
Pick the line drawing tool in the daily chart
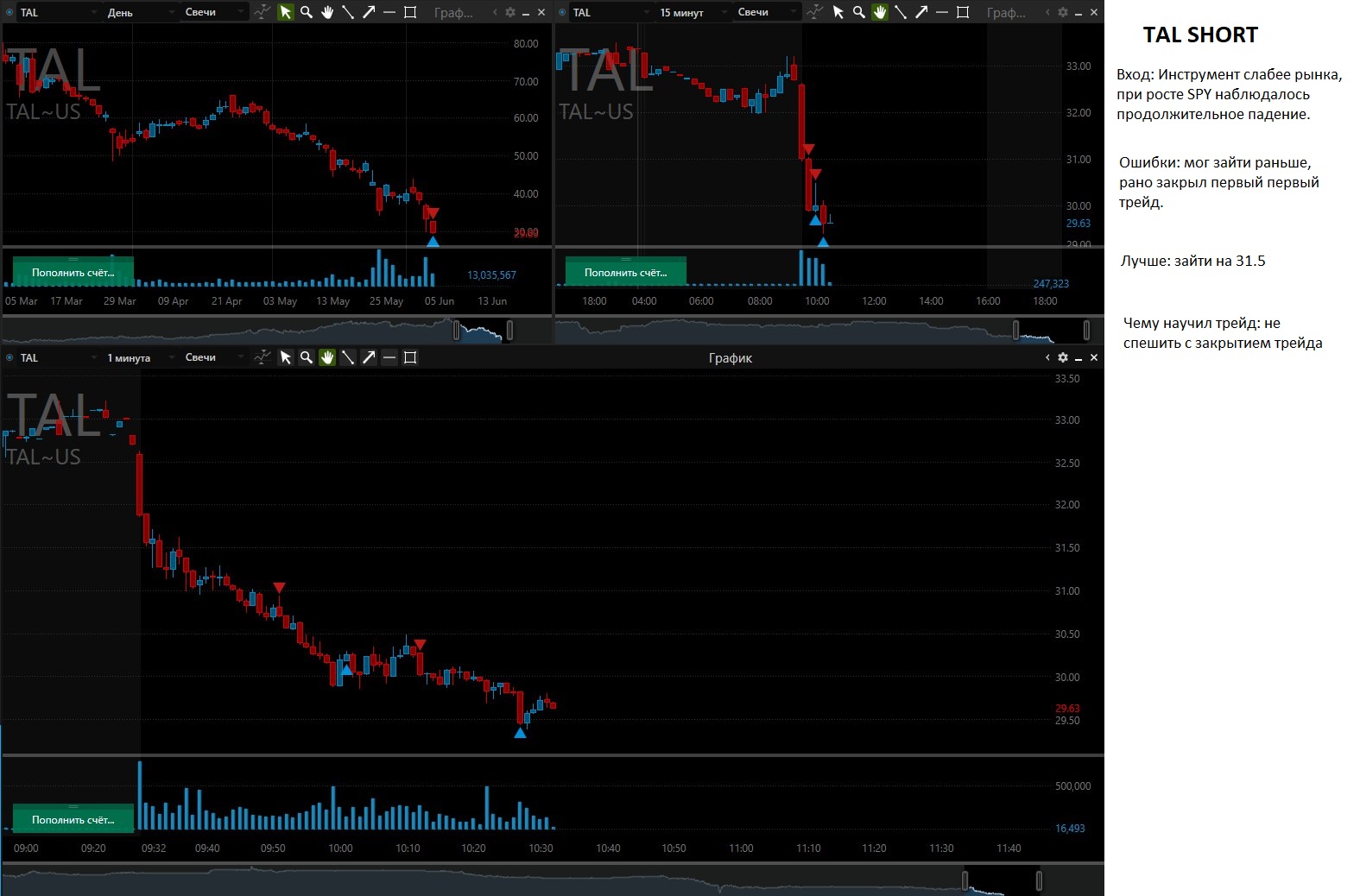[x=348, y=12]
